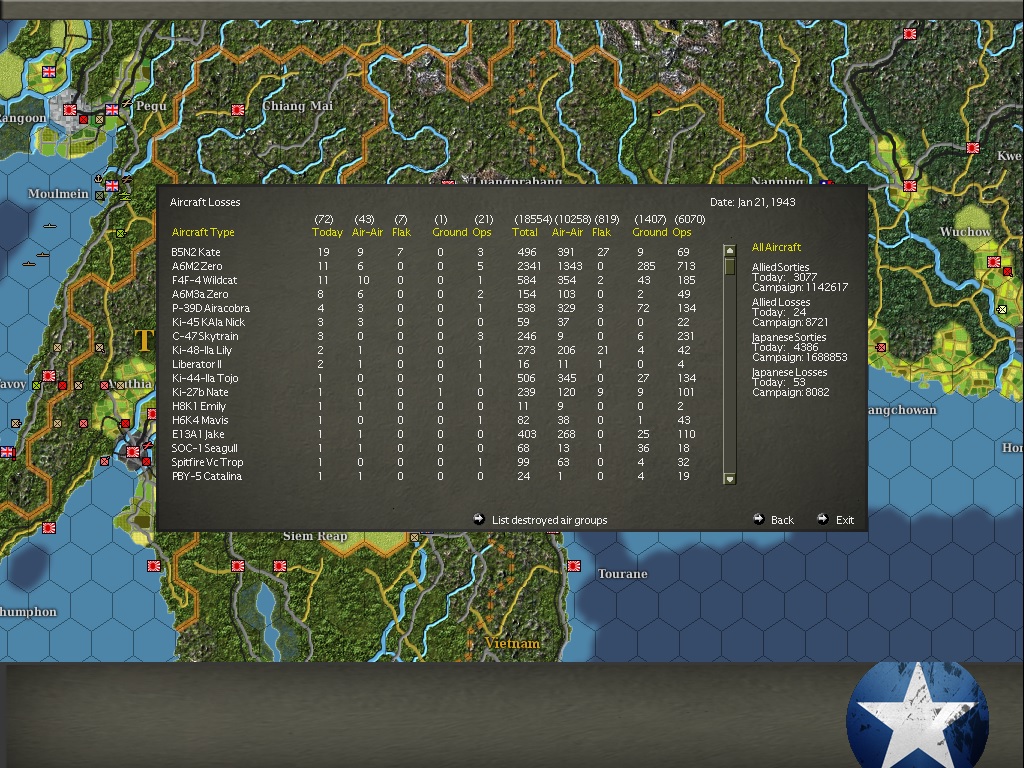
Task: Sort by the Total column header
Action: coord(524,232)
